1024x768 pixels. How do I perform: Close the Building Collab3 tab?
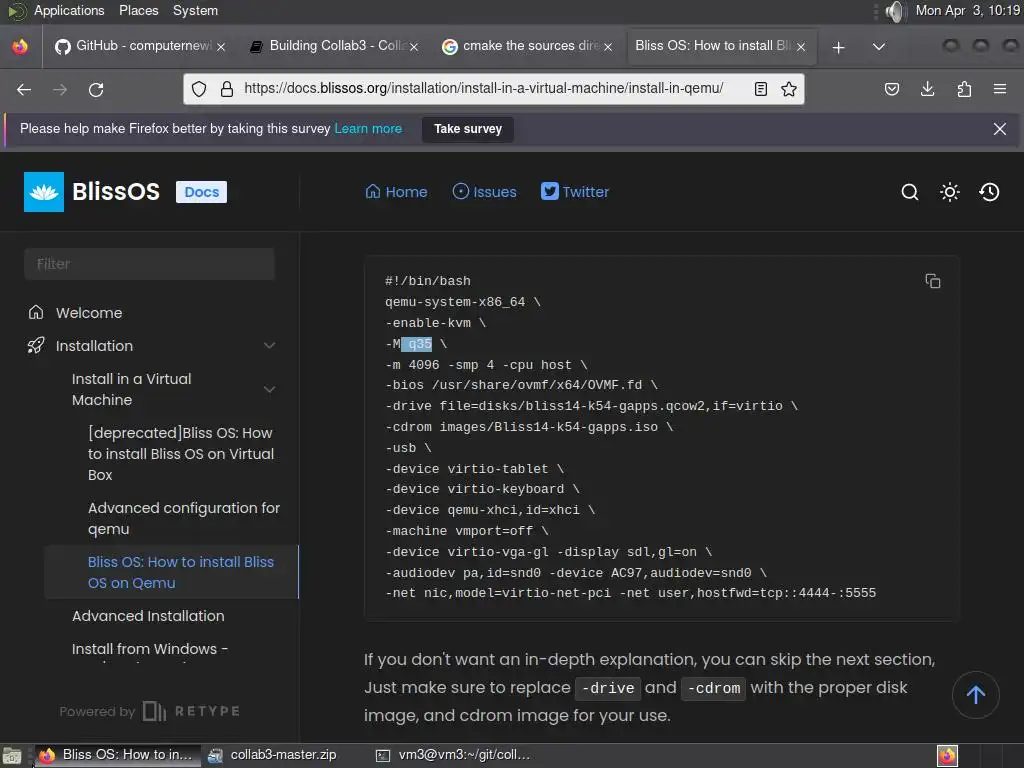click(x=414, y=47)
